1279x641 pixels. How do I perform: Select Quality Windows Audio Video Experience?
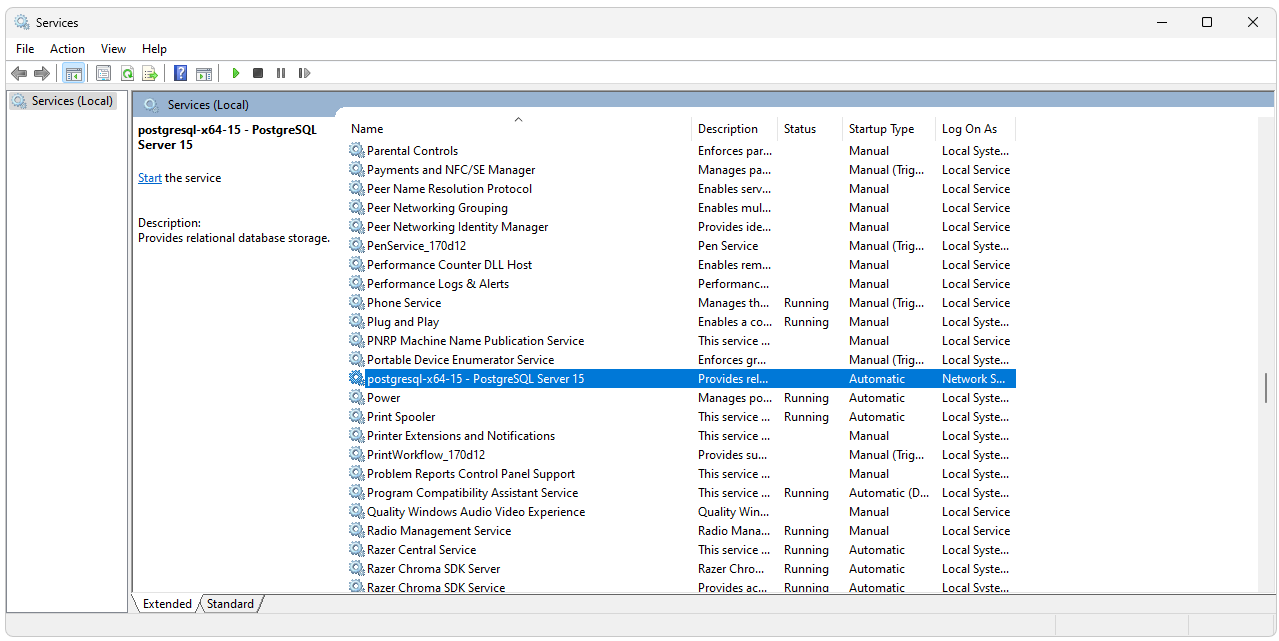pyautogui.click(x=476, y=512)
